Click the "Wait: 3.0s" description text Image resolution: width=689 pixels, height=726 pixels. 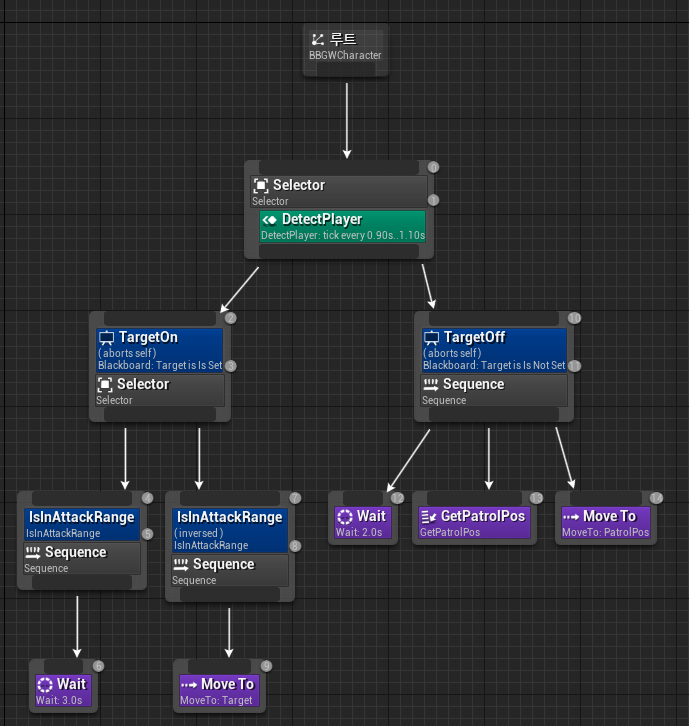pyautogui.click(x=59, y=701)
